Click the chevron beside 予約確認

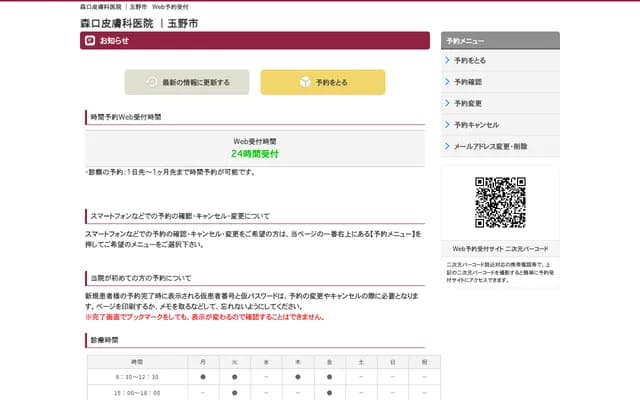(x=447, y=82)
